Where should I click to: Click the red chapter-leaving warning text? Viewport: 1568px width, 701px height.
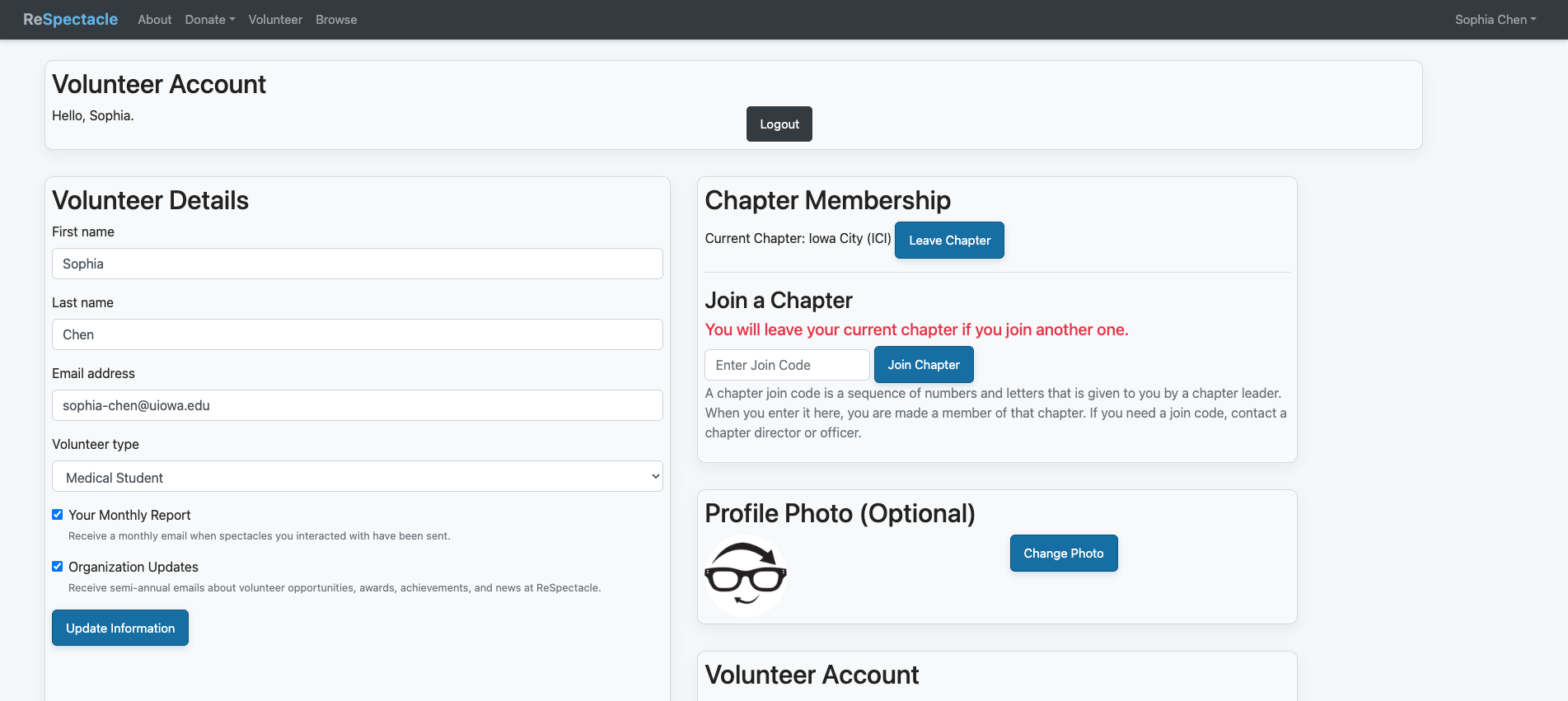(x=916, y=329)
